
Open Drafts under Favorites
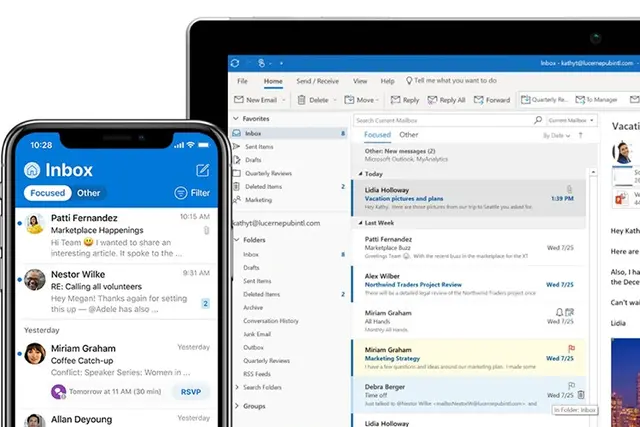[253, 160]
